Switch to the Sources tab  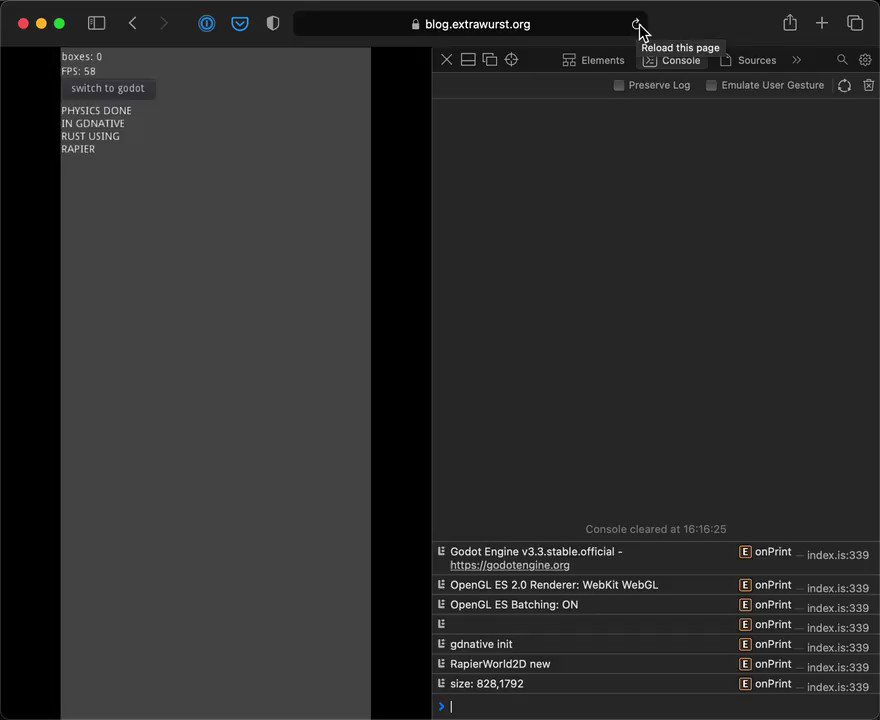(x=757, y=60)
